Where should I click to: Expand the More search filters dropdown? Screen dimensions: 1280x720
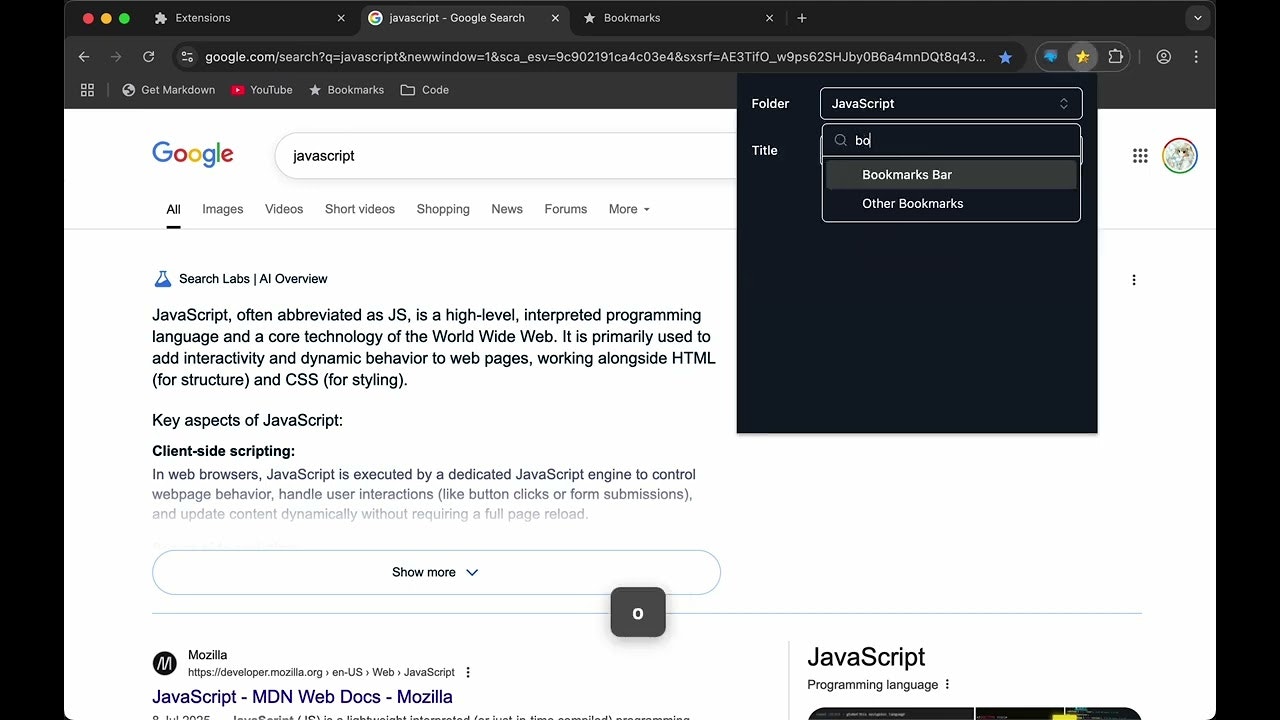[629, 209]
